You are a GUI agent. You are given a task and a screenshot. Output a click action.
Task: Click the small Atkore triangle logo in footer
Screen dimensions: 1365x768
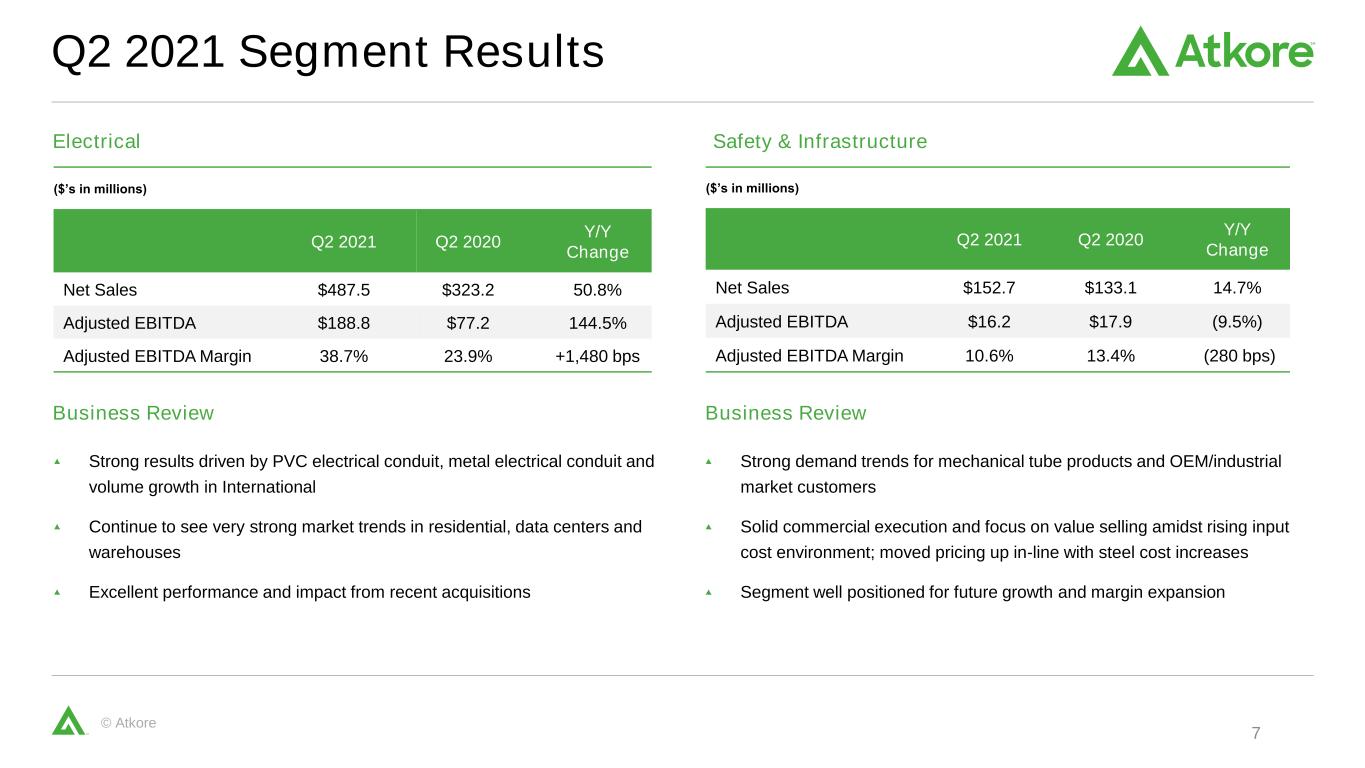click(69, 721)
